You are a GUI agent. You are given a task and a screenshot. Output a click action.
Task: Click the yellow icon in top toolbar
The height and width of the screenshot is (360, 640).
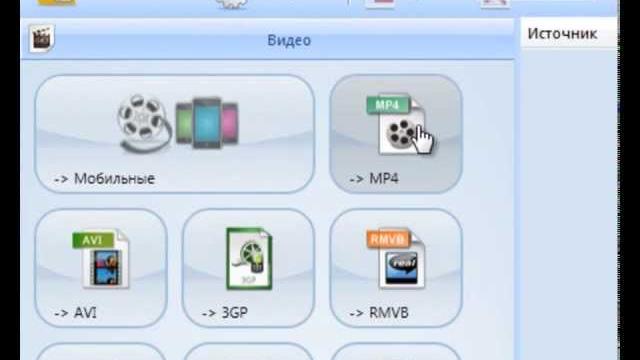(57, 2)
